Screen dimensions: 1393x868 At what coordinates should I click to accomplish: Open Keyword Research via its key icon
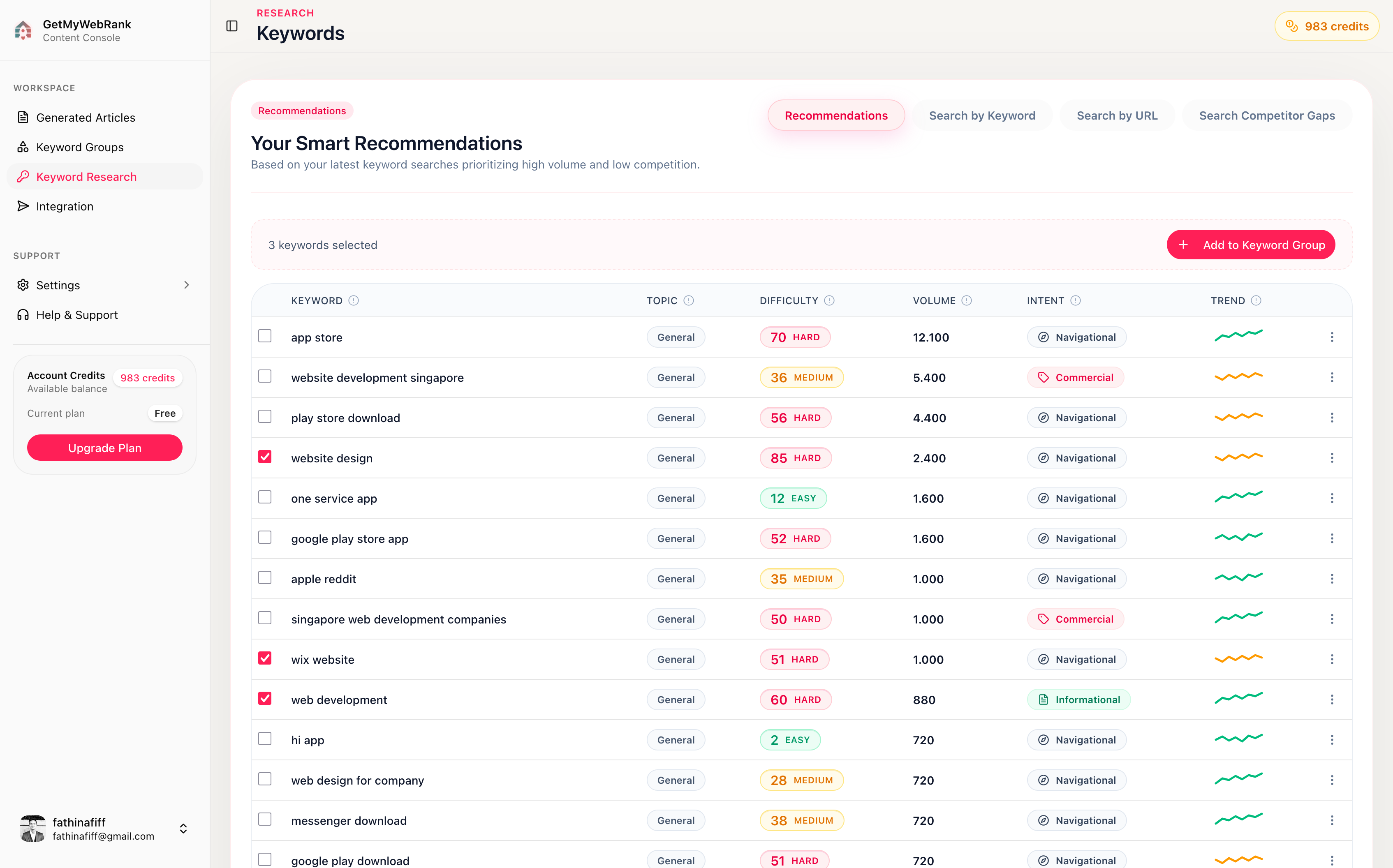pos(23,176)
